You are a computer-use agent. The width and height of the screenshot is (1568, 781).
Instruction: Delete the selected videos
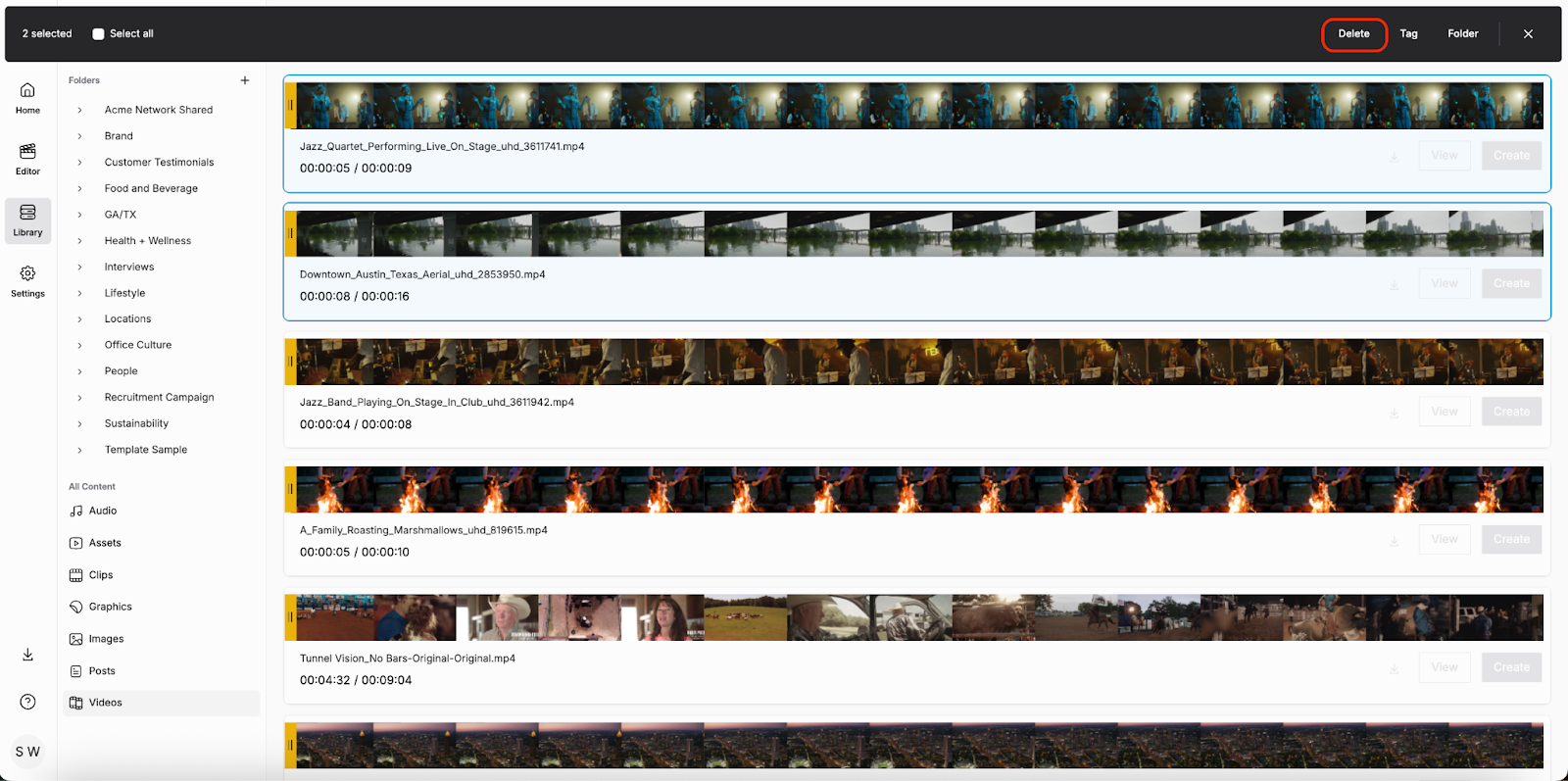(x=1354, y=34)
